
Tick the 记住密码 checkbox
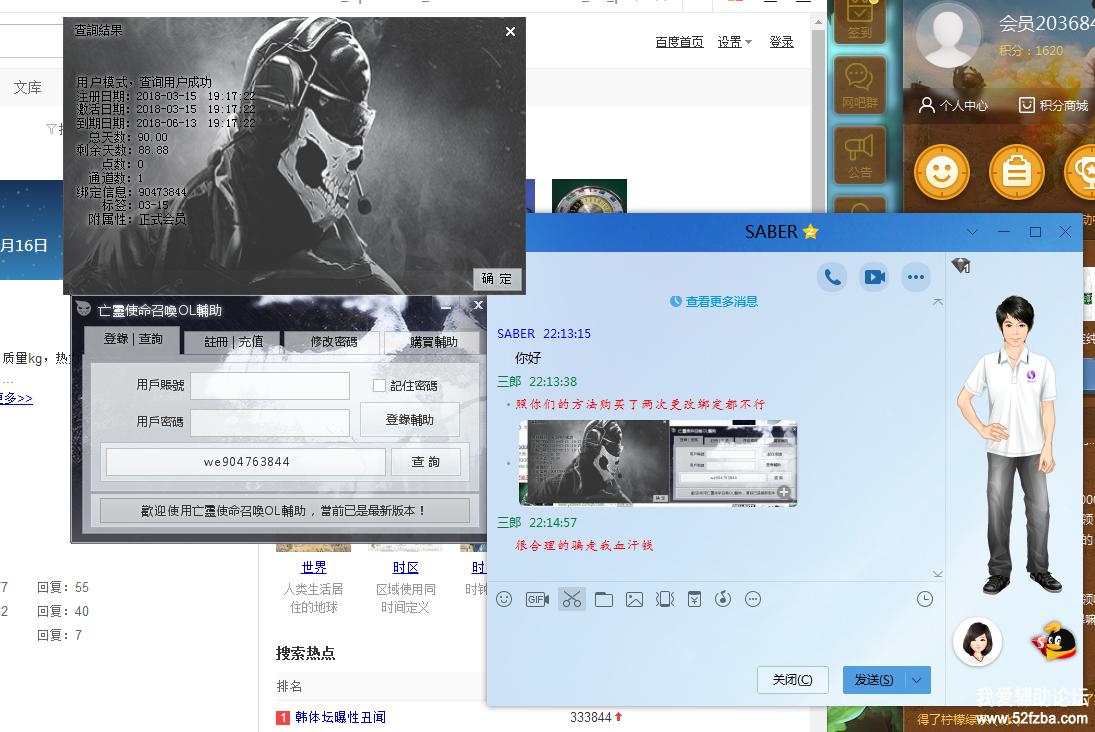379,386
